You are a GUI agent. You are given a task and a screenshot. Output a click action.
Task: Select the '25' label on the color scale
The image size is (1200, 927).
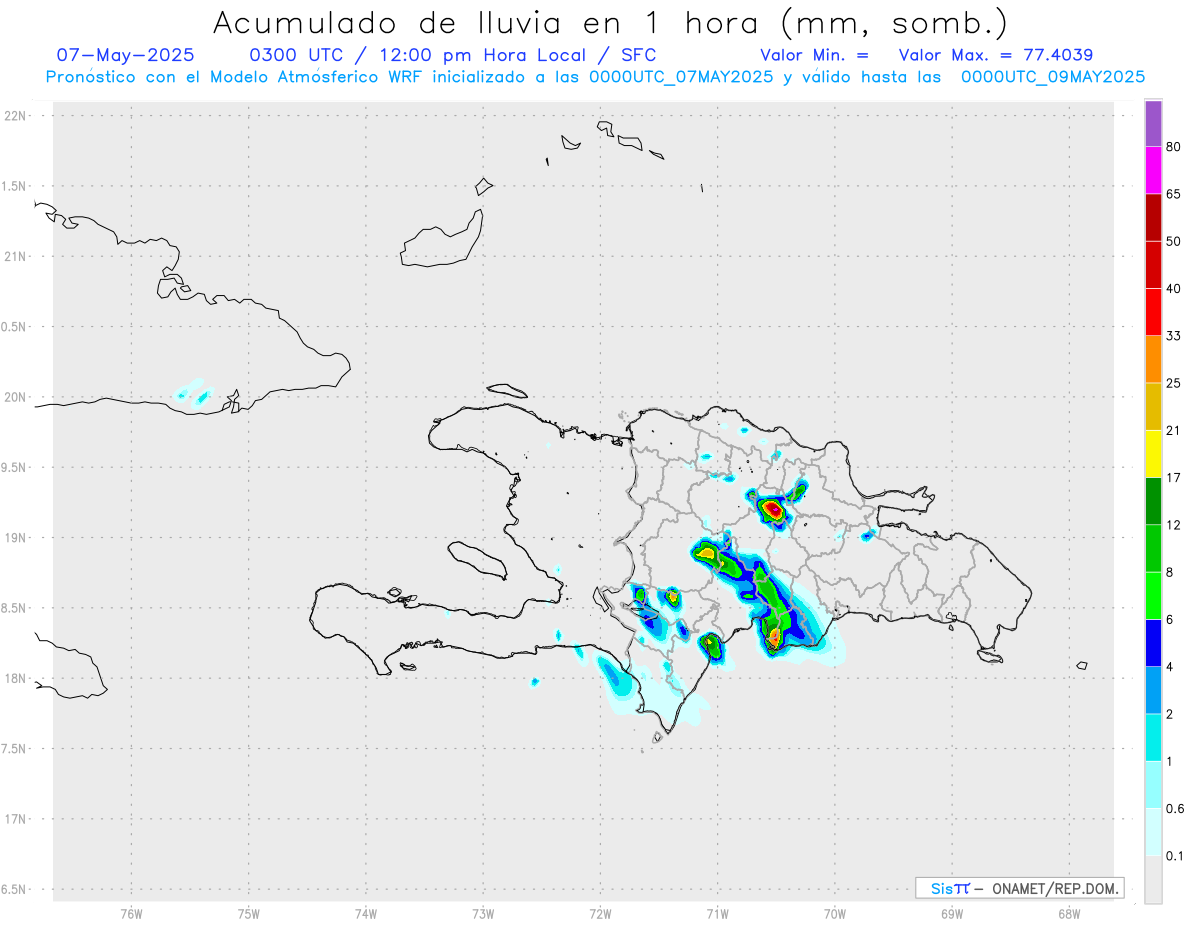[1174, 383]
